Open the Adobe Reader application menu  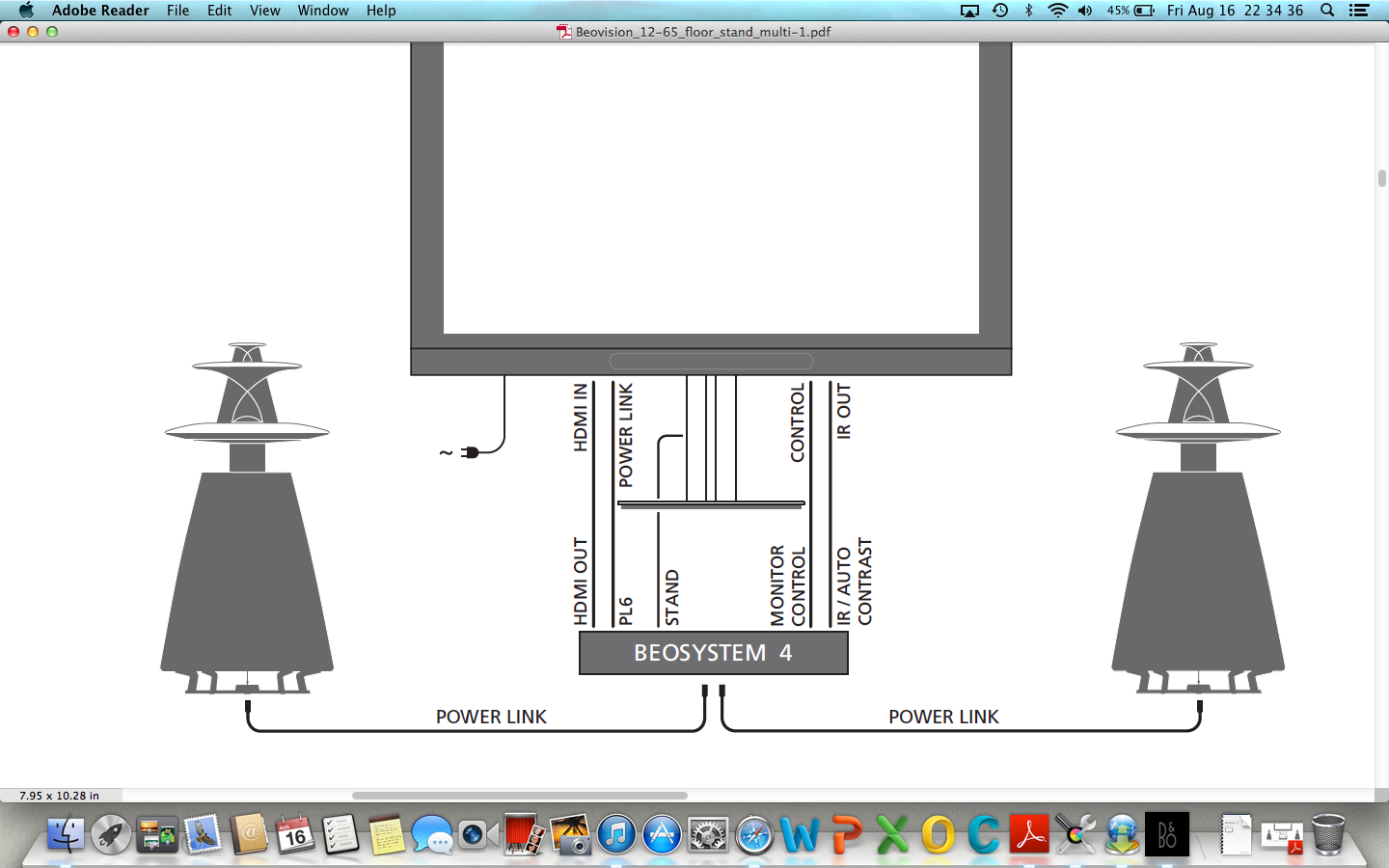pyautogui.click(x=100, y=11)
